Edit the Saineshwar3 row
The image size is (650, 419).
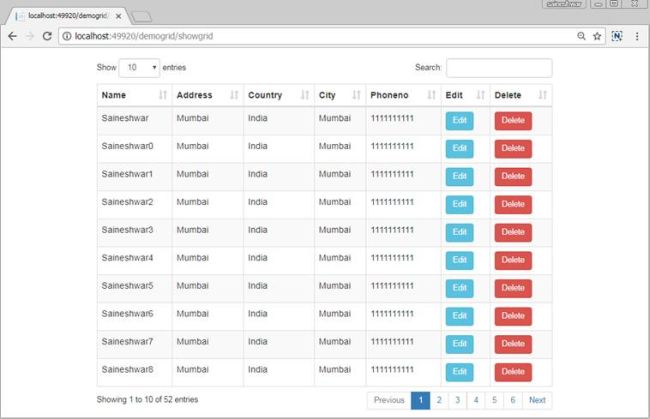[459, 233]
